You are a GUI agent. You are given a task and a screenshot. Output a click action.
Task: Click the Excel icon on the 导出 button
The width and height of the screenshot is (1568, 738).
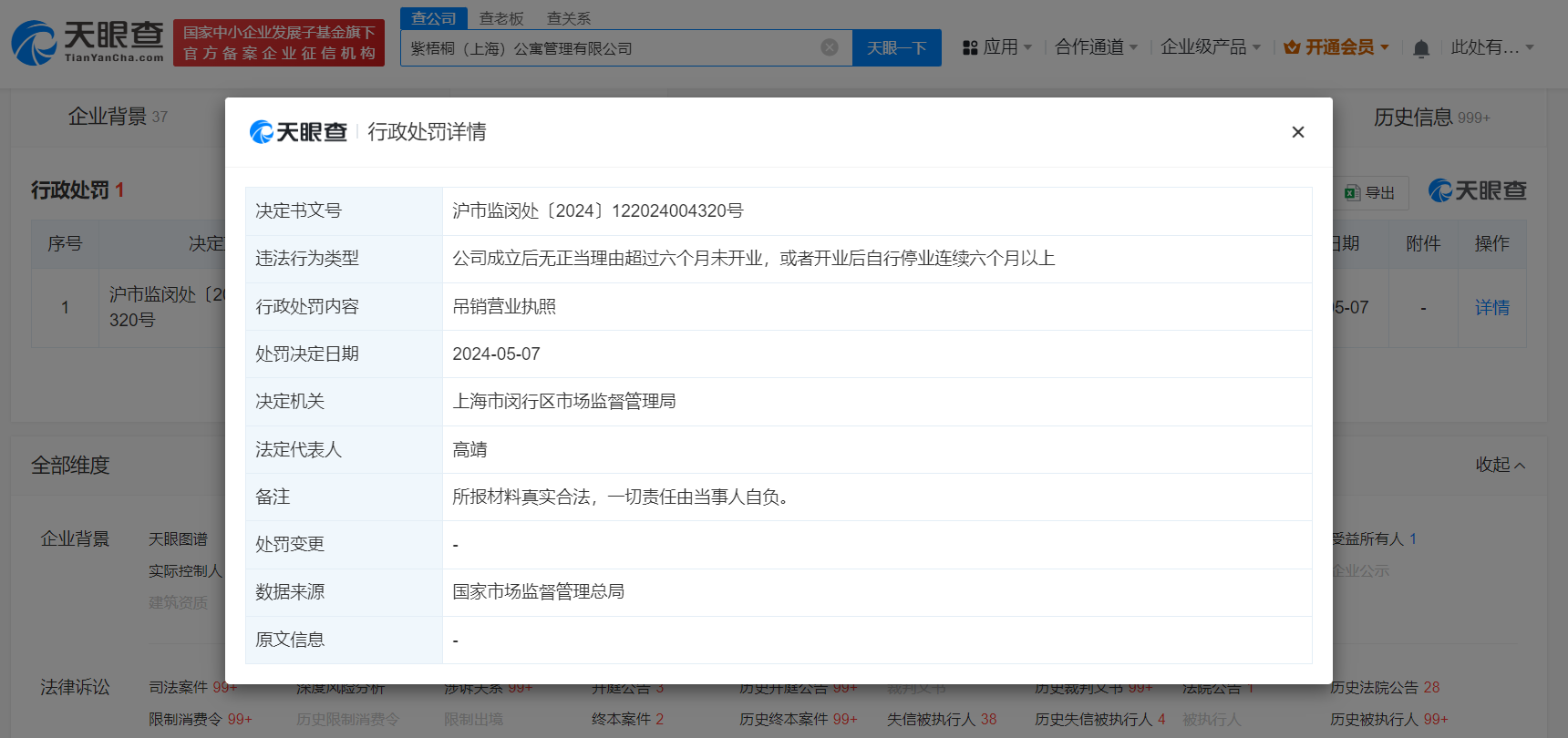point(1352,192)
